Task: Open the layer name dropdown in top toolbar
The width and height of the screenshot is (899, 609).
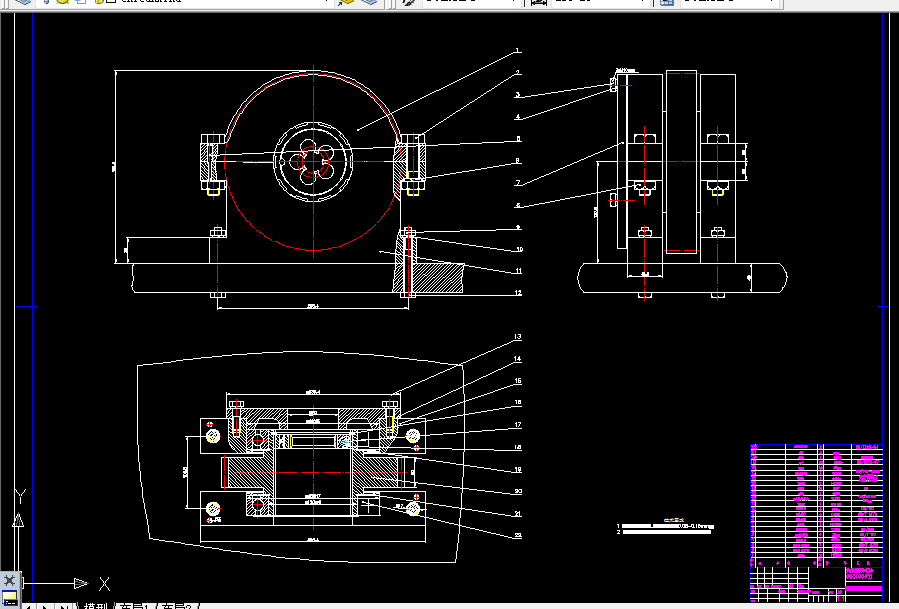Action: point(326,2)
